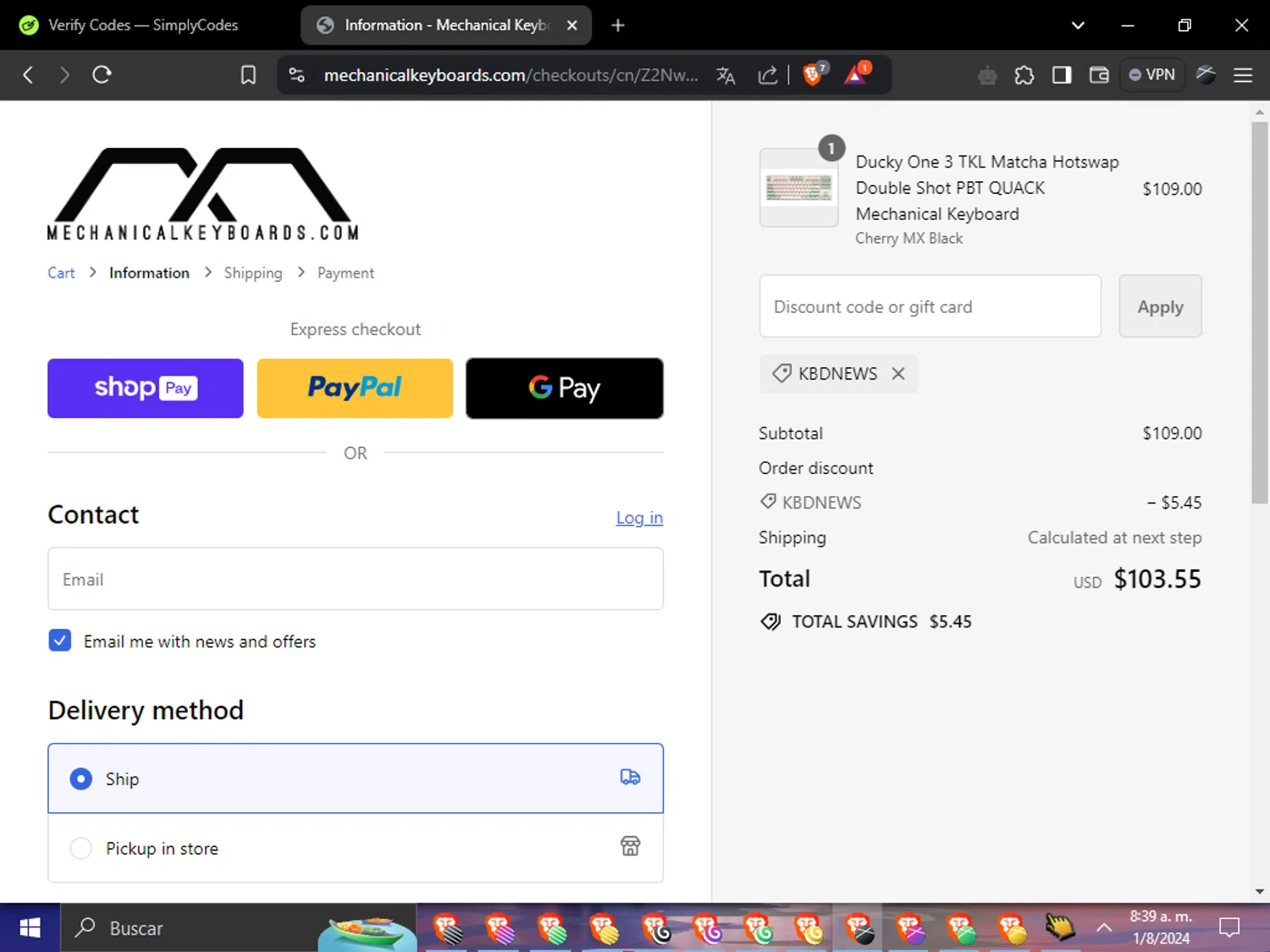This screenshot has height=952, width=1270.
Task: Select Pickup in store delivery method
Action: tap(356, 848)
